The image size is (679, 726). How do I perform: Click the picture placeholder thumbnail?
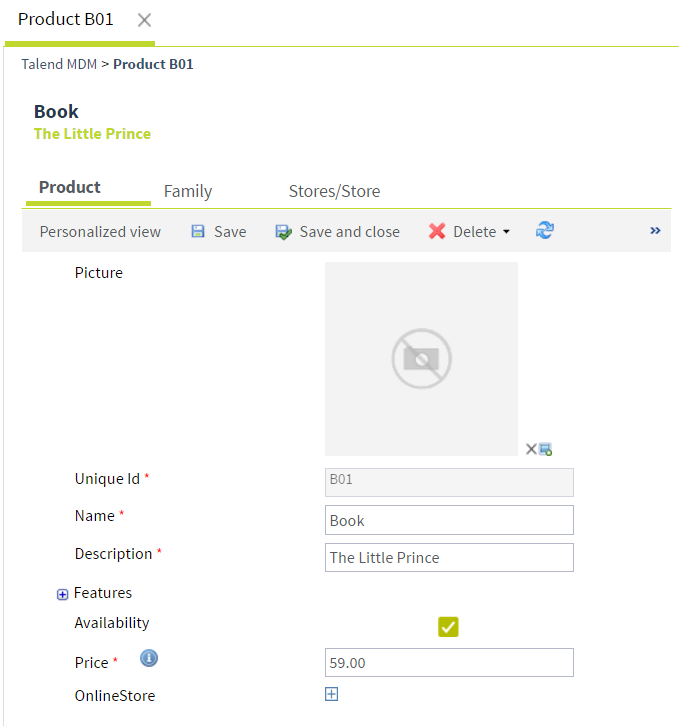(421, 358)
